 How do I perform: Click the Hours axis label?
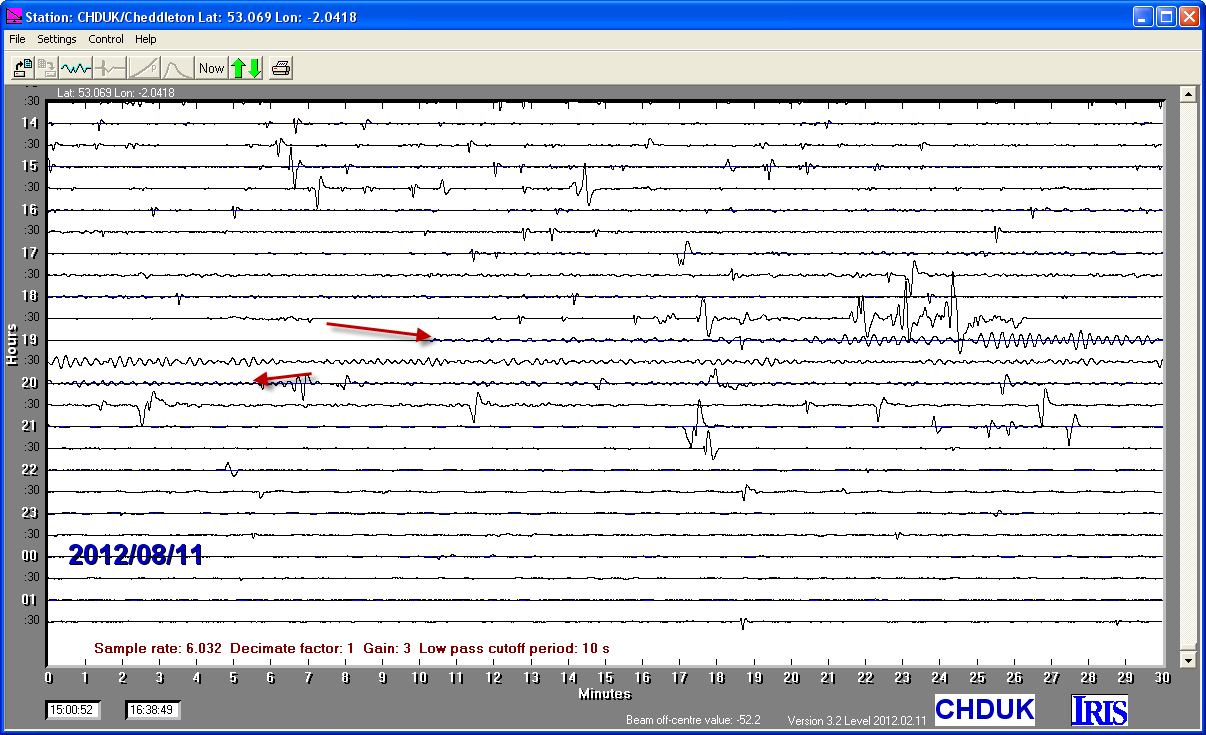[12, 345]
